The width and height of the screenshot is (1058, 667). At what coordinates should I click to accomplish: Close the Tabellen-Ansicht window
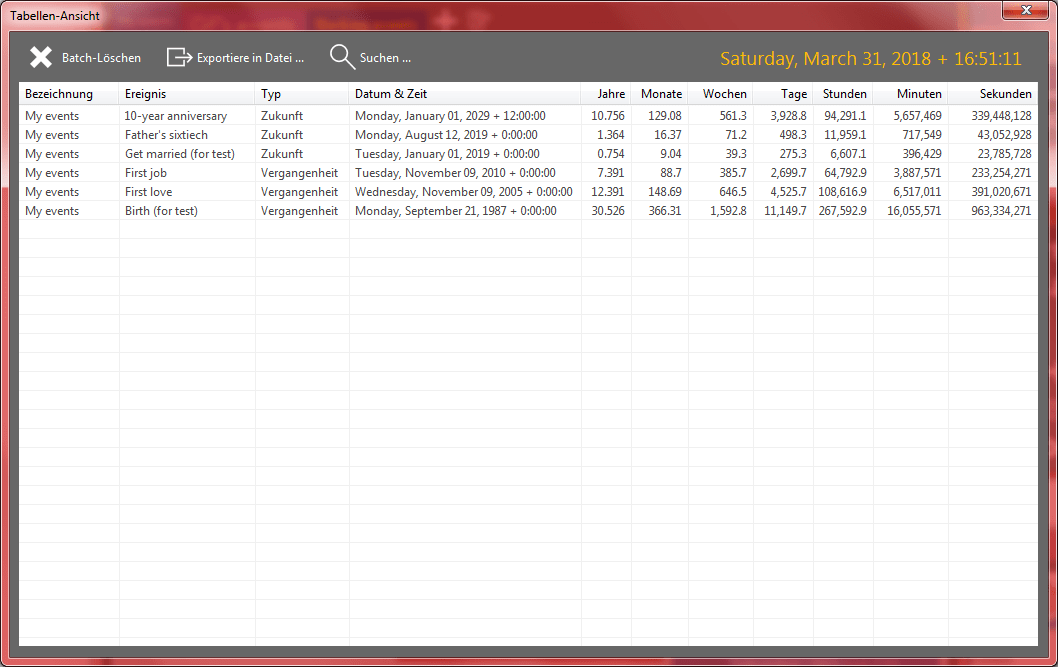(1026, 10)
